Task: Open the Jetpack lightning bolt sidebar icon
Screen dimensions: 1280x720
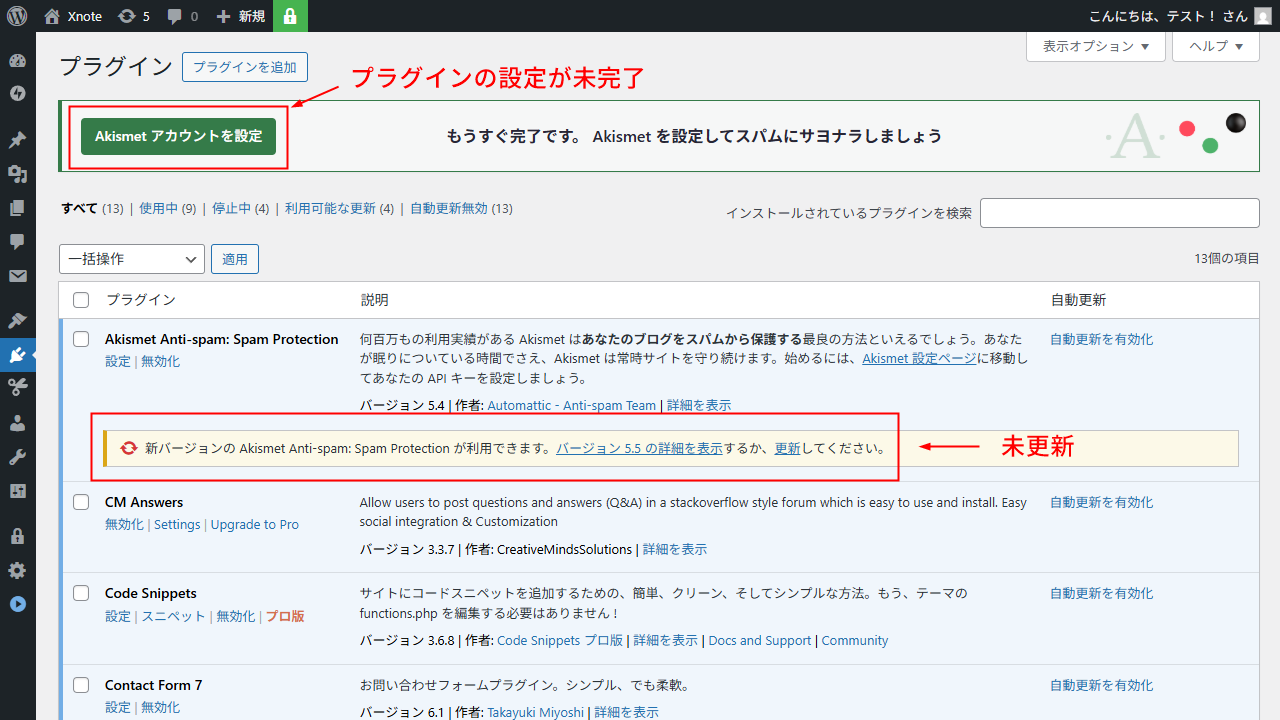Action: pos(17,93)
